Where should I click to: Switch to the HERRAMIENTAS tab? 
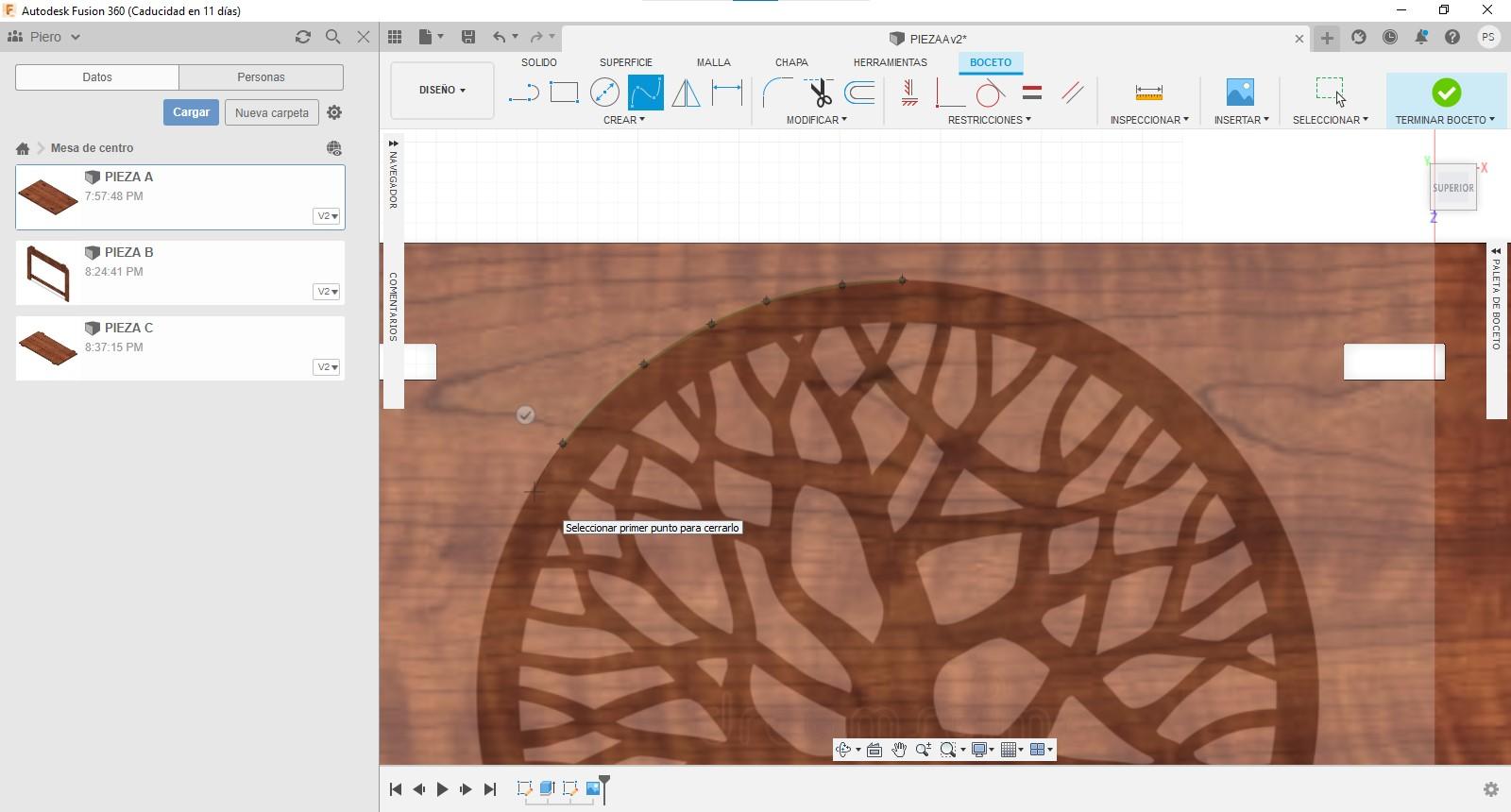point(891,62)
